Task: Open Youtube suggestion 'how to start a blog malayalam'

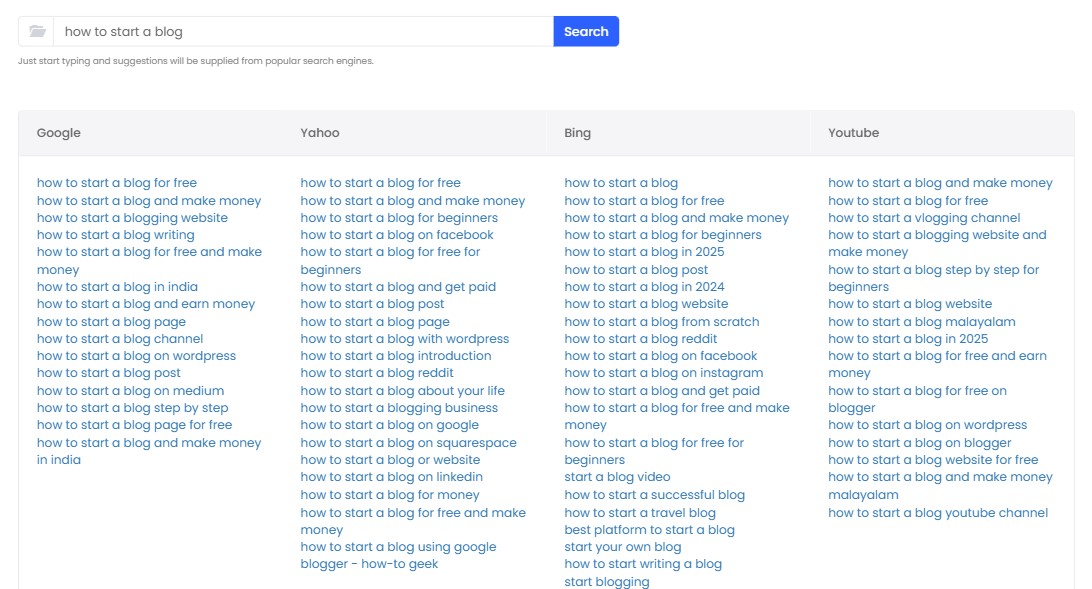Action: [922, 322]
